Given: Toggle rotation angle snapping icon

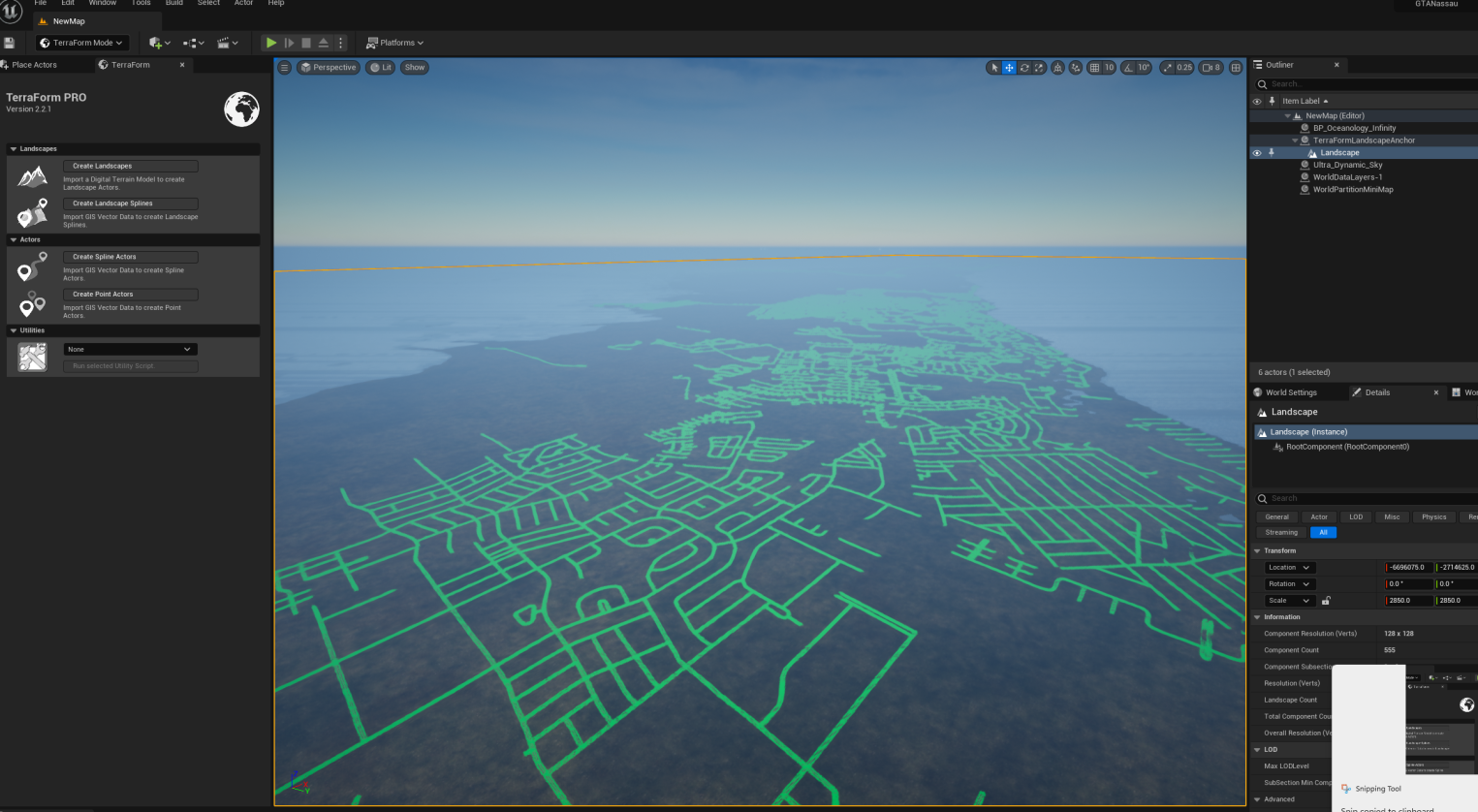Looking at the screenshot, I should [x=1128, y=68].
